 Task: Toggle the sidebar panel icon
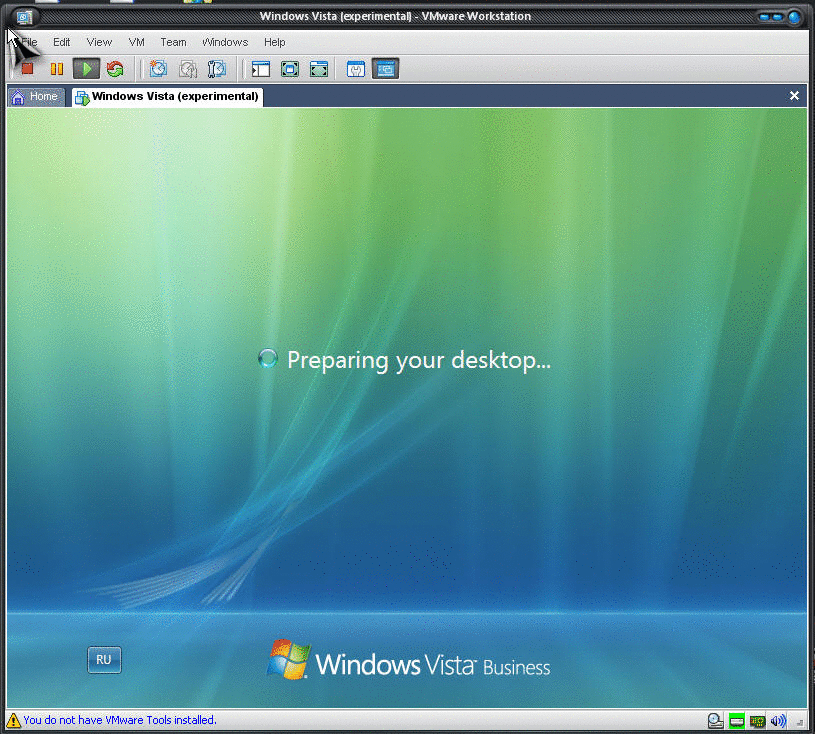[261, 69]
